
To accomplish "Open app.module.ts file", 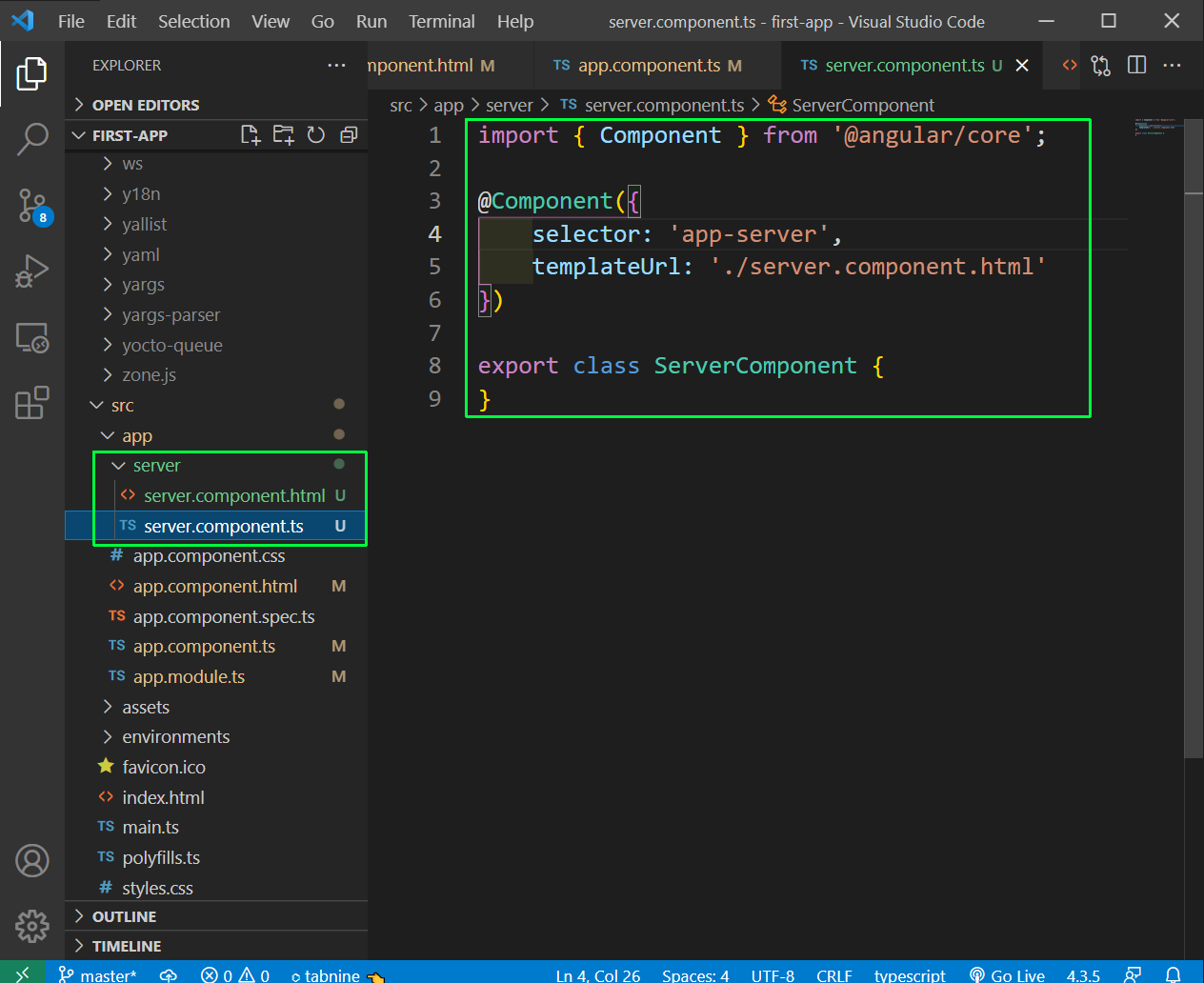I will (216, 676).
